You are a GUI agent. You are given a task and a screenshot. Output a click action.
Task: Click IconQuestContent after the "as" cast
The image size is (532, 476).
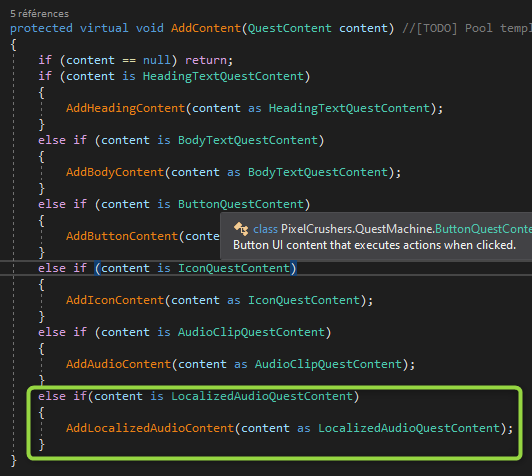click(x=304, y=300)
